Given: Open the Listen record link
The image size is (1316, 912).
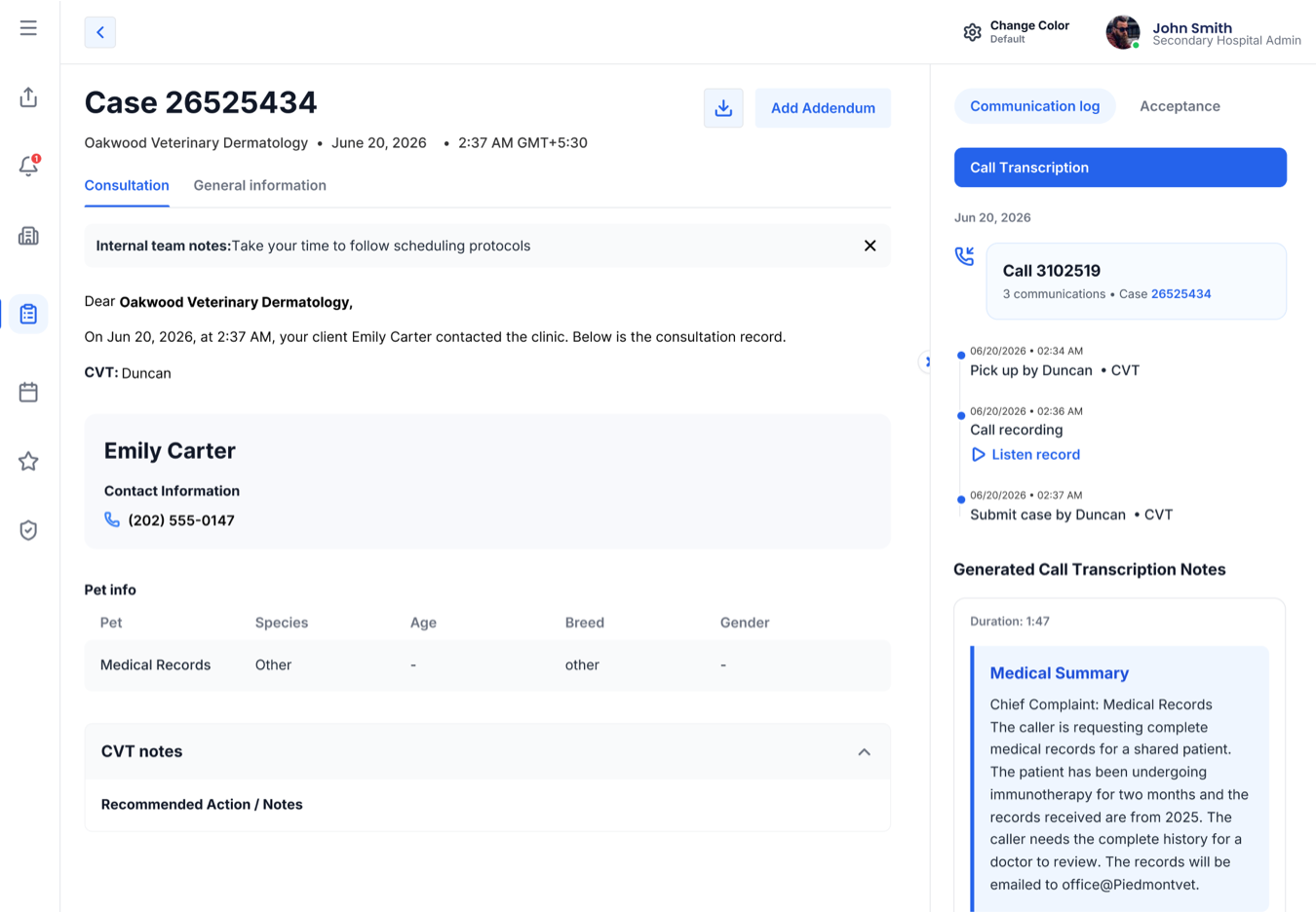Looking at the screenshot, I should click(1035, 455).
